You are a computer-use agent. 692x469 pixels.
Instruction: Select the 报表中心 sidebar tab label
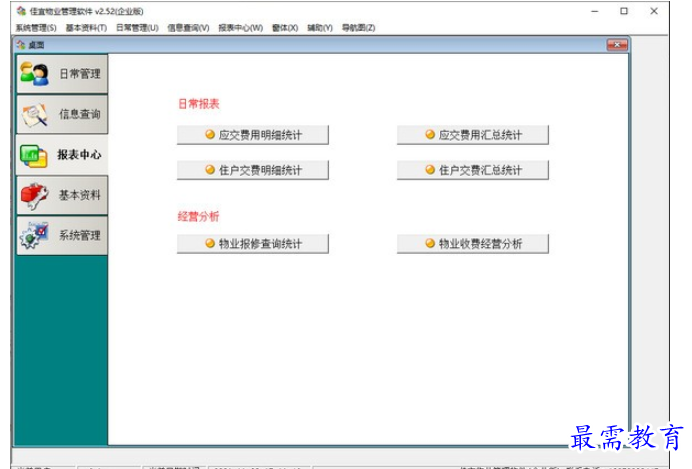[79, 155]
